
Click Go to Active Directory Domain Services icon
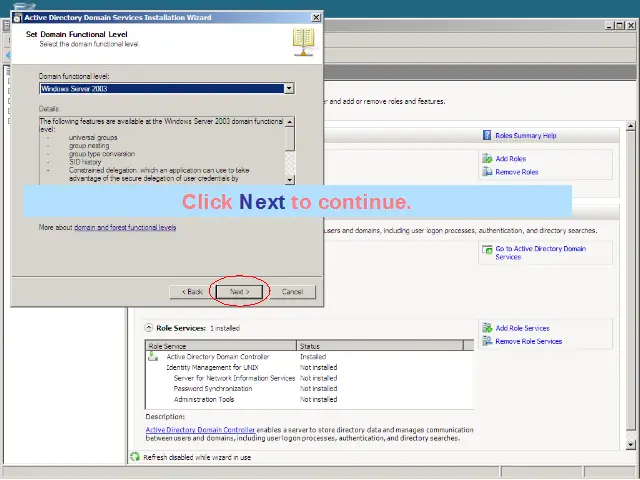pyautogui.click(x=487, y=249)
